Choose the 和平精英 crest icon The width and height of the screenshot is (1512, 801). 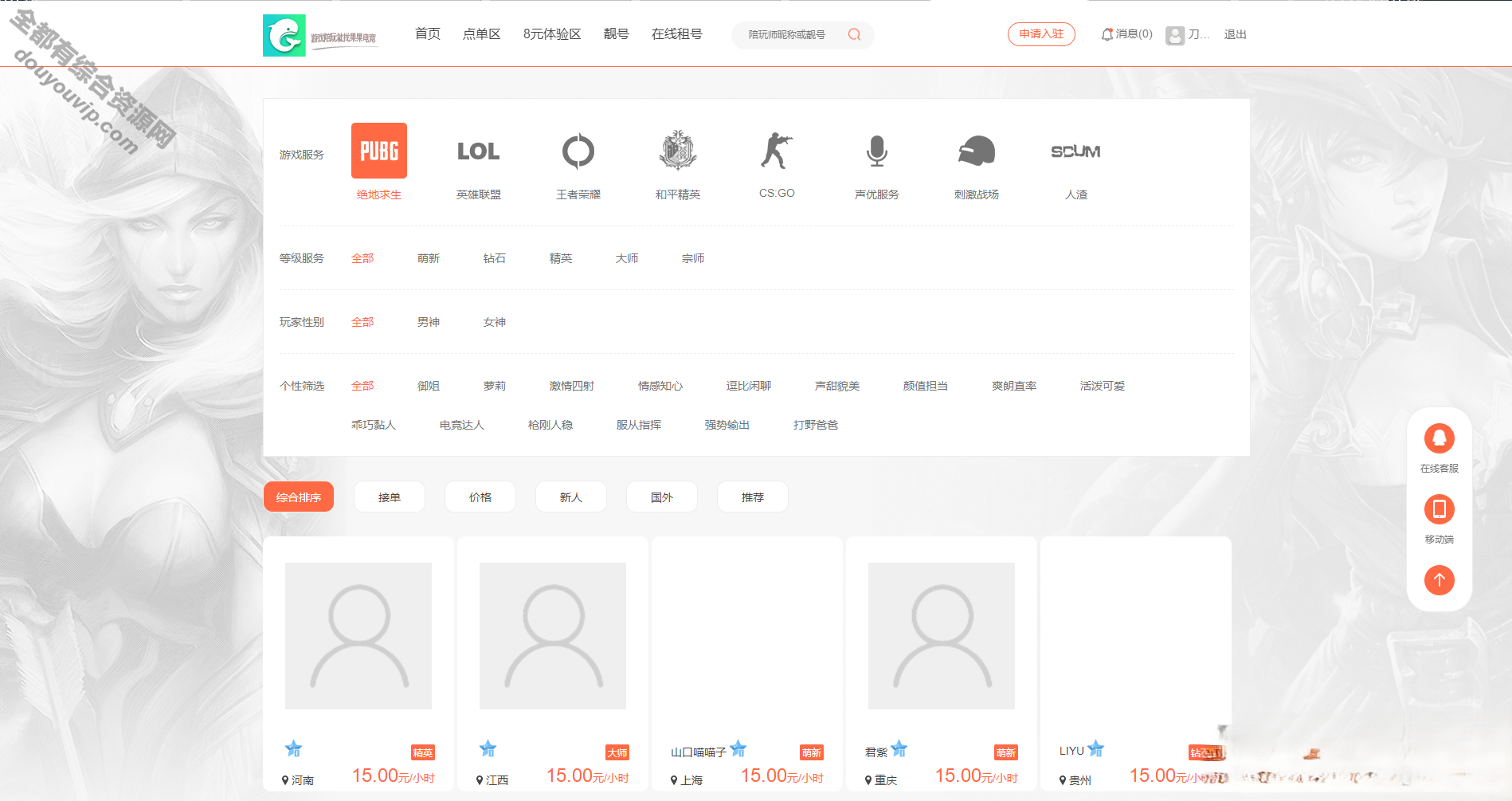pos(678,151)
